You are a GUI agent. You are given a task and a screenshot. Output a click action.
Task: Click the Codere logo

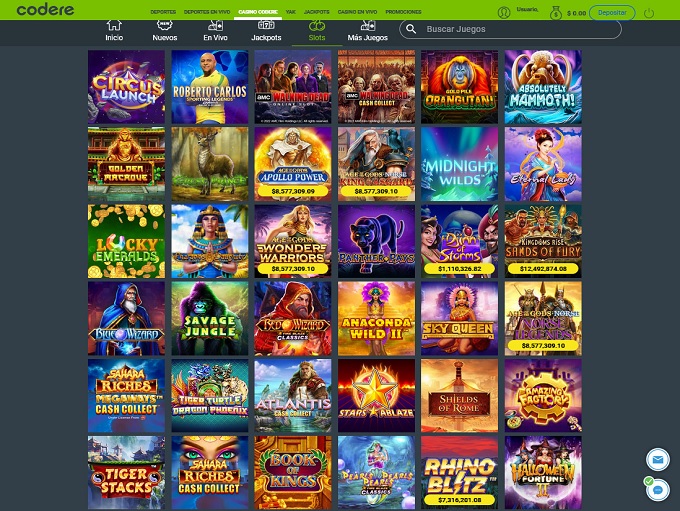point(45,10)
